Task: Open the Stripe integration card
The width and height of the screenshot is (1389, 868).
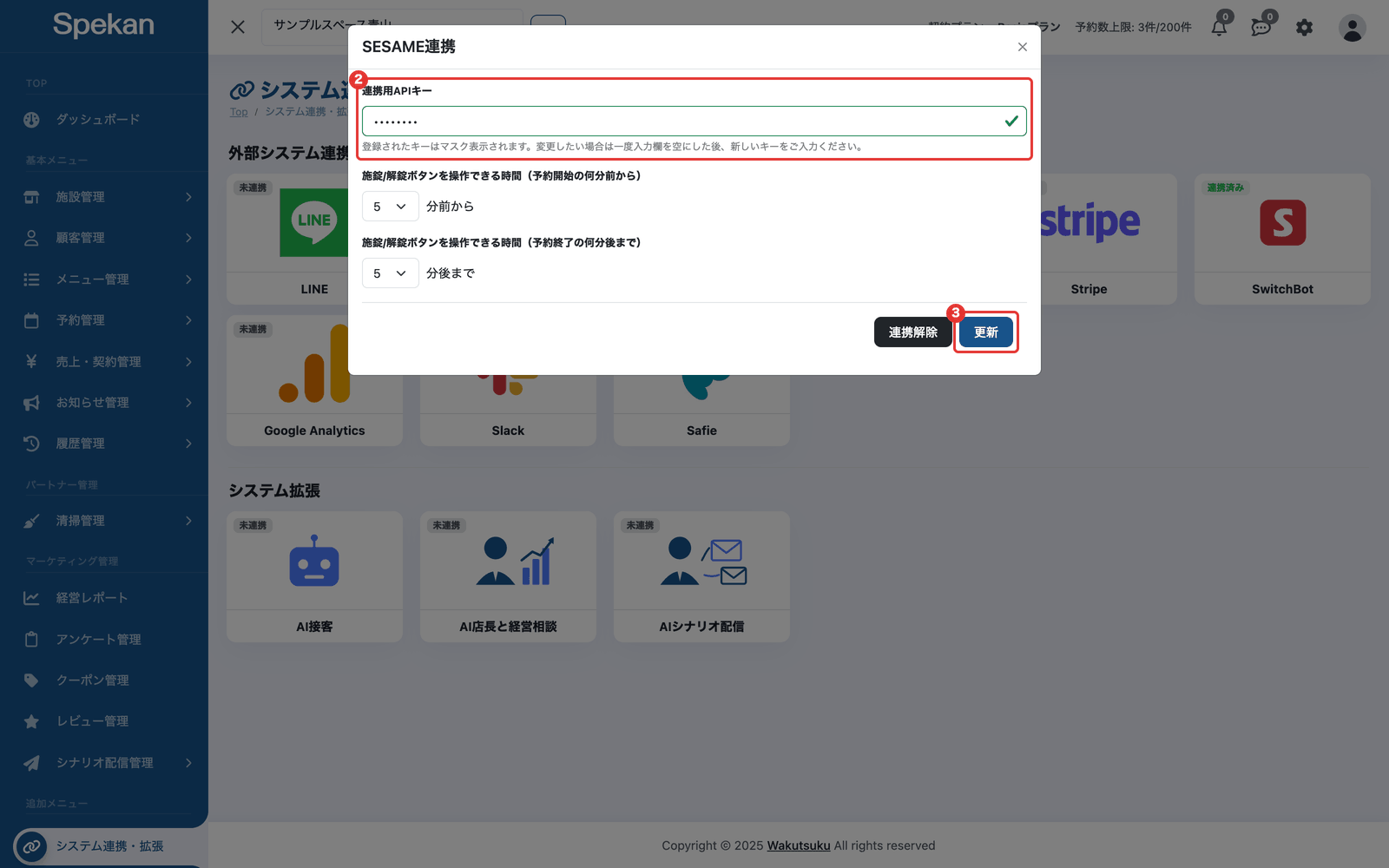Action: tap(1108, 240)
